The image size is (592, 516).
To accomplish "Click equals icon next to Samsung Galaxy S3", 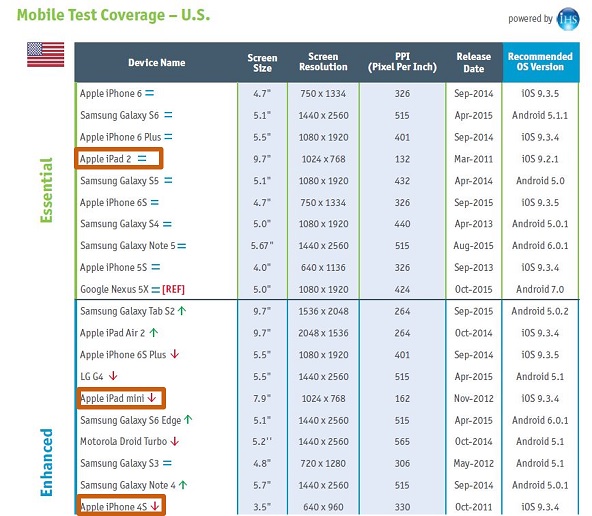I will [x=167, y=463].
